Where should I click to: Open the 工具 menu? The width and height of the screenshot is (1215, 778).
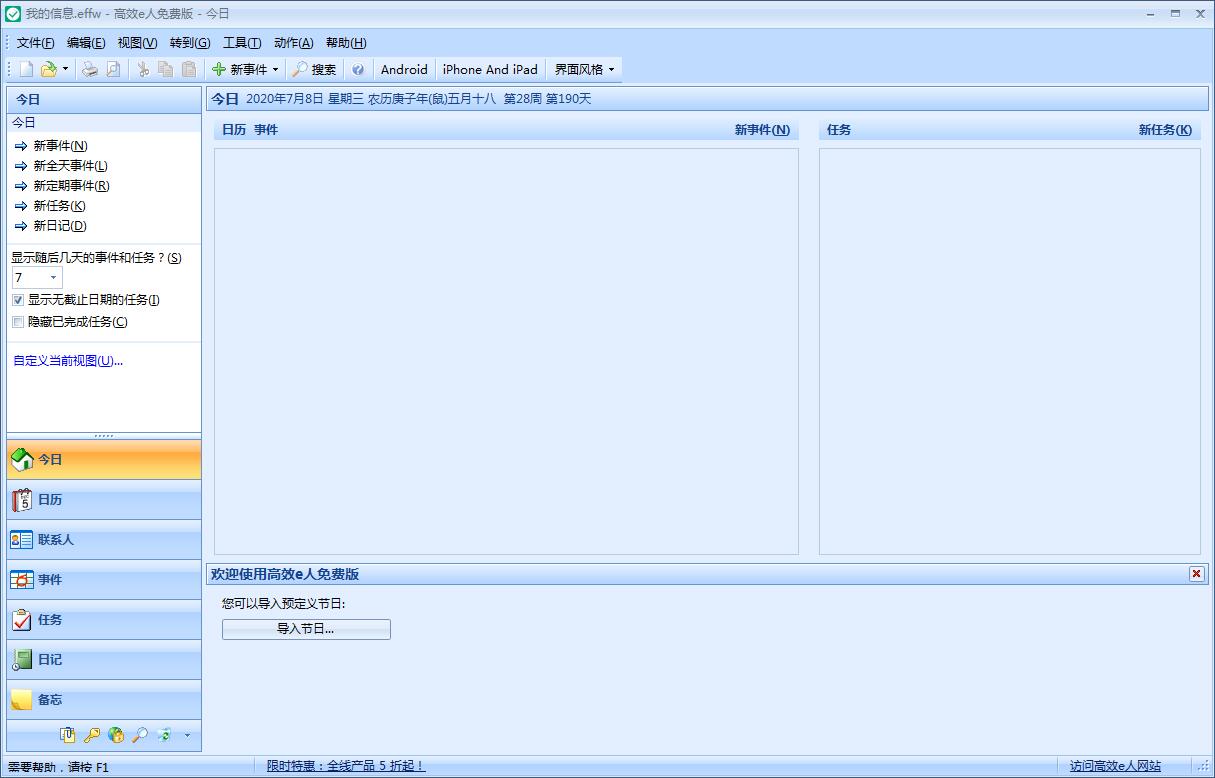(x=241, y=43)
